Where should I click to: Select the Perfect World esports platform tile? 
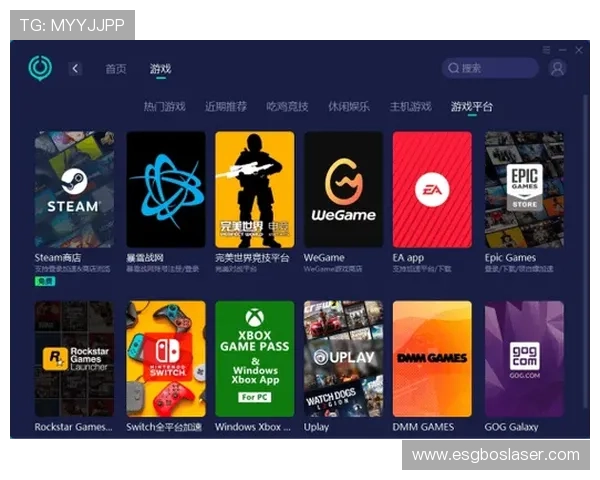pyautogui.click(x=255, y=189)
